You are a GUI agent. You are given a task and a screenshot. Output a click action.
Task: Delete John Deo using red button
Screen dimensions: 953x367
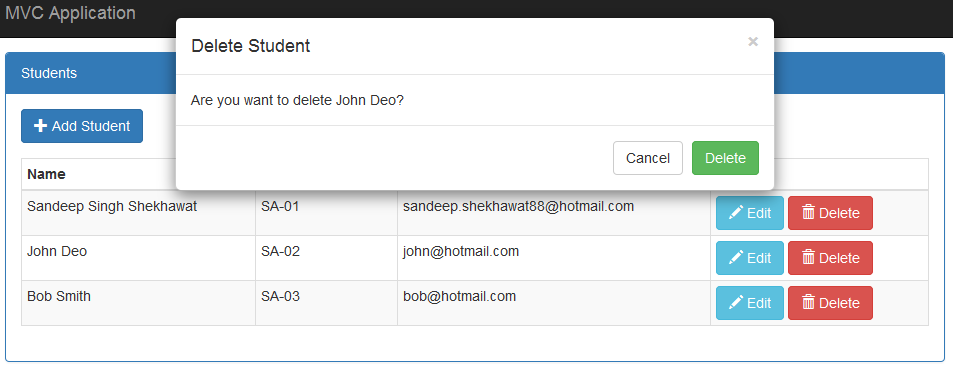point(830,258)
